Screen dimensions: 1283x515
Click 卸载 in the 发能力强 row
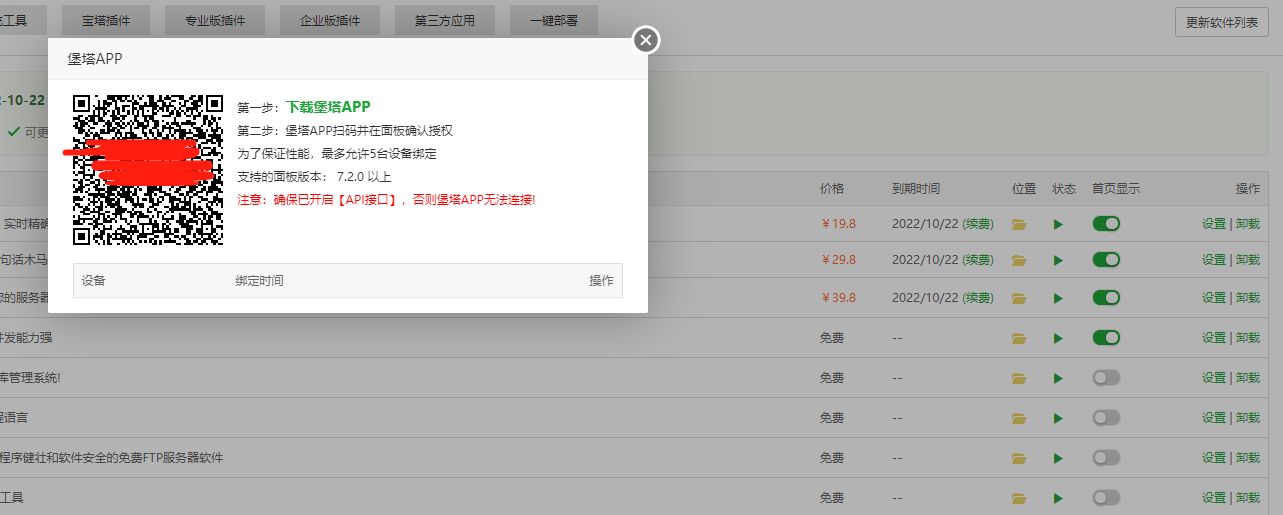[1248, 338]
